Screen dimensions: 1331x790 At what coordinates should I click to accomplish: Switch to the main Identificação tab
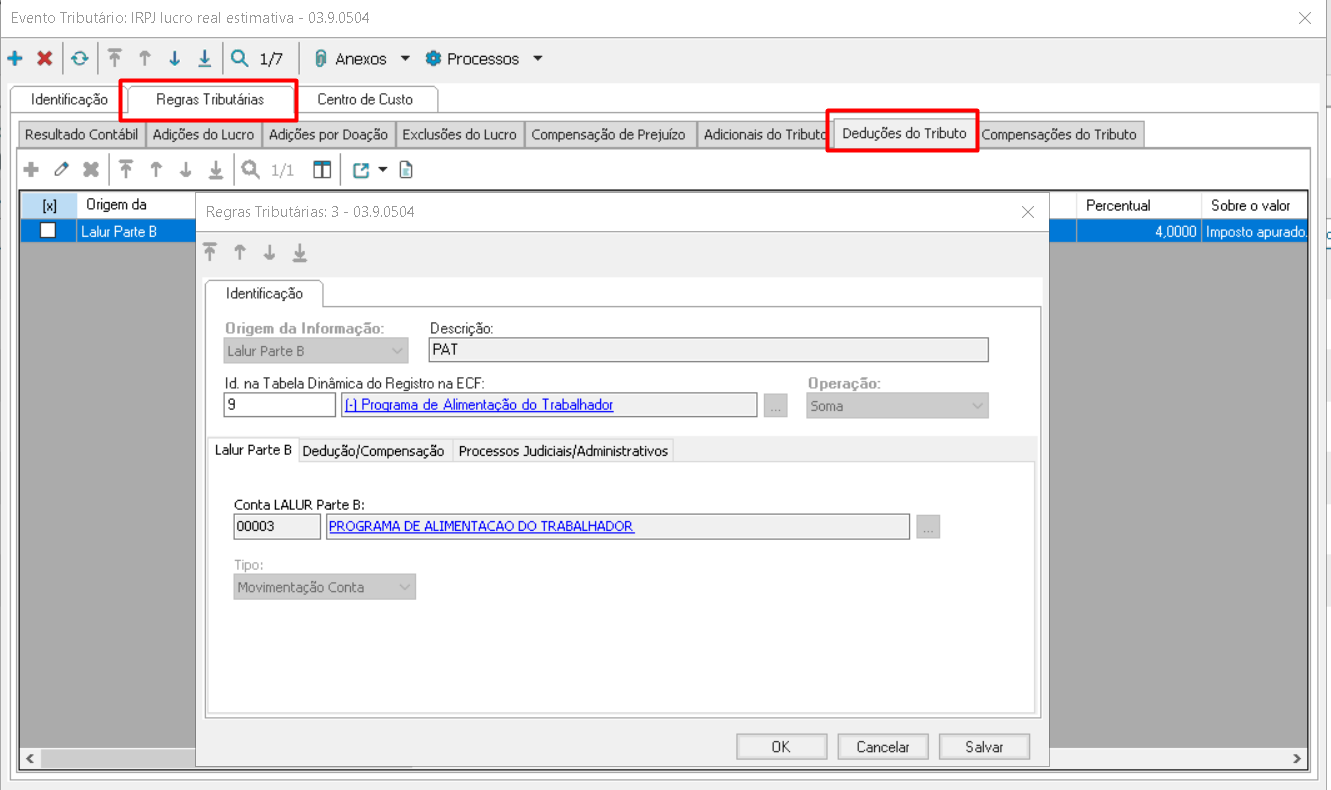coord(69,99)
